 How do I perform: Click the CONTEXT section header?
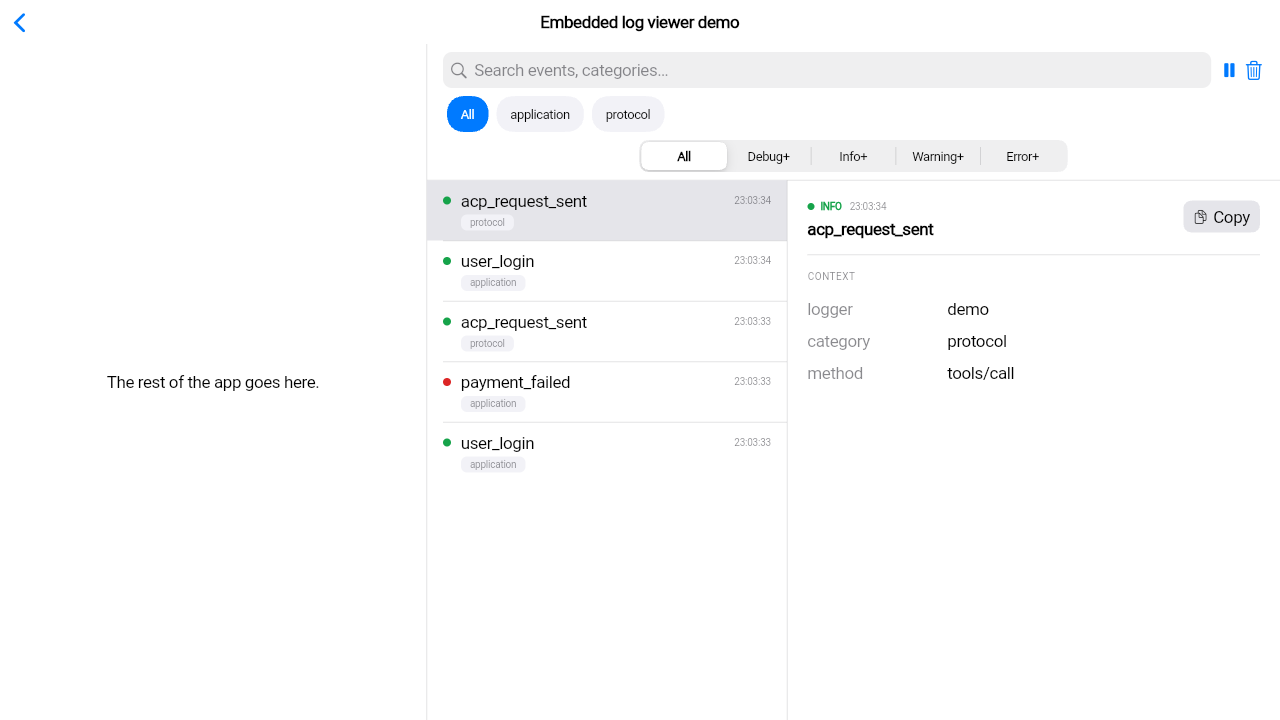point(831,276)
